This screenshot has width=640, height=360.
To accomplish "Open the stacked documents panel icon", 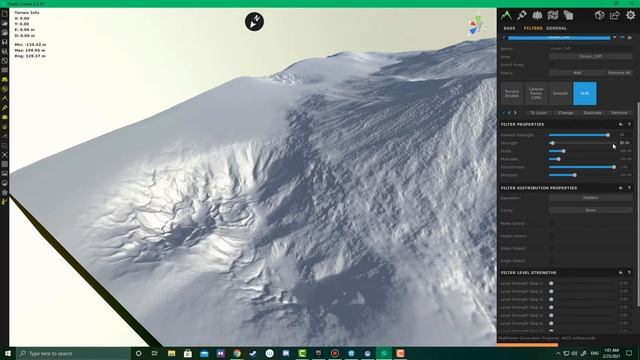I will pyautogui.click(x=568, y=16).
